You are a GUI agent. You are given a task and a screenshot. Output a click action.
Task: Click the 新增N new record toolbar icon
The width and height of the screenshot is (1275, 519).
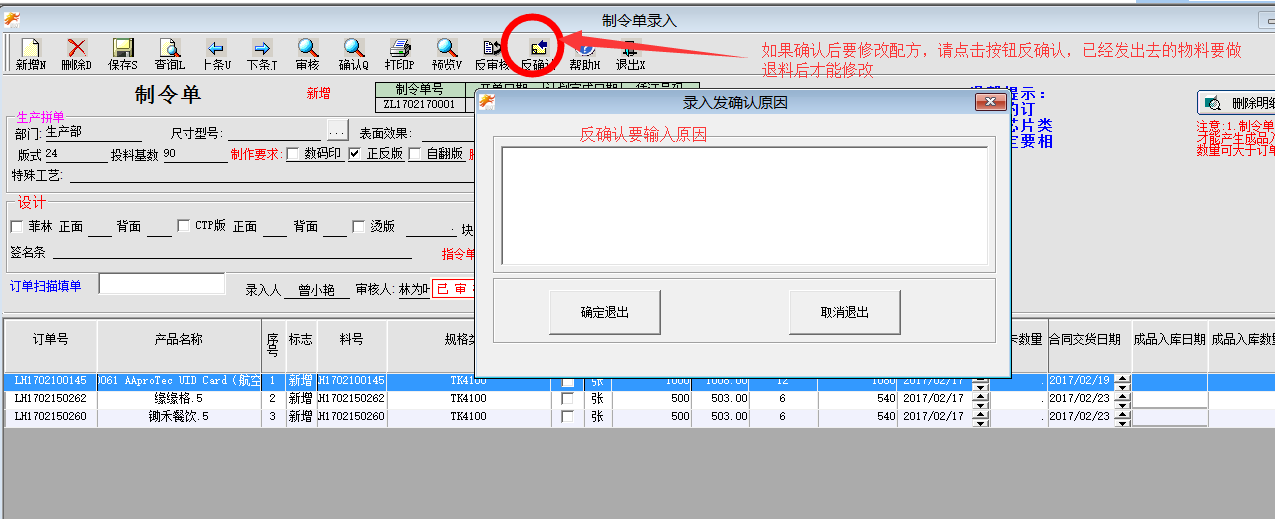31,55
